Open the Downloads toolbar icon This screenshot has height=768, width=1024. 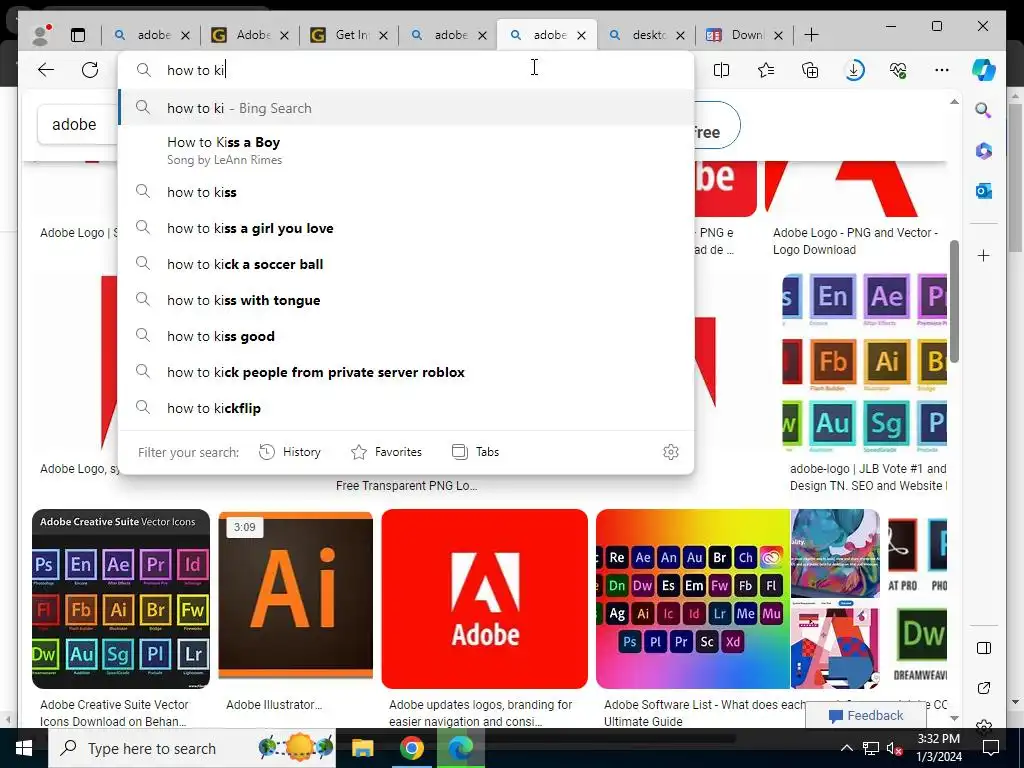854,70
